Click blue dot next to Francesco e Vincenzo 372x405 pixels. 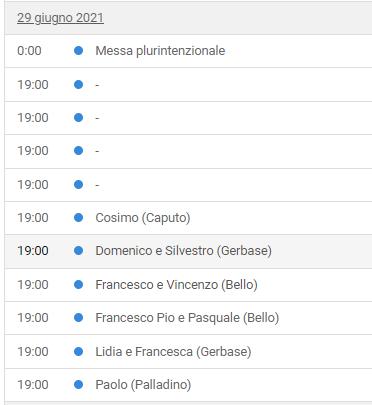(78, 285)
